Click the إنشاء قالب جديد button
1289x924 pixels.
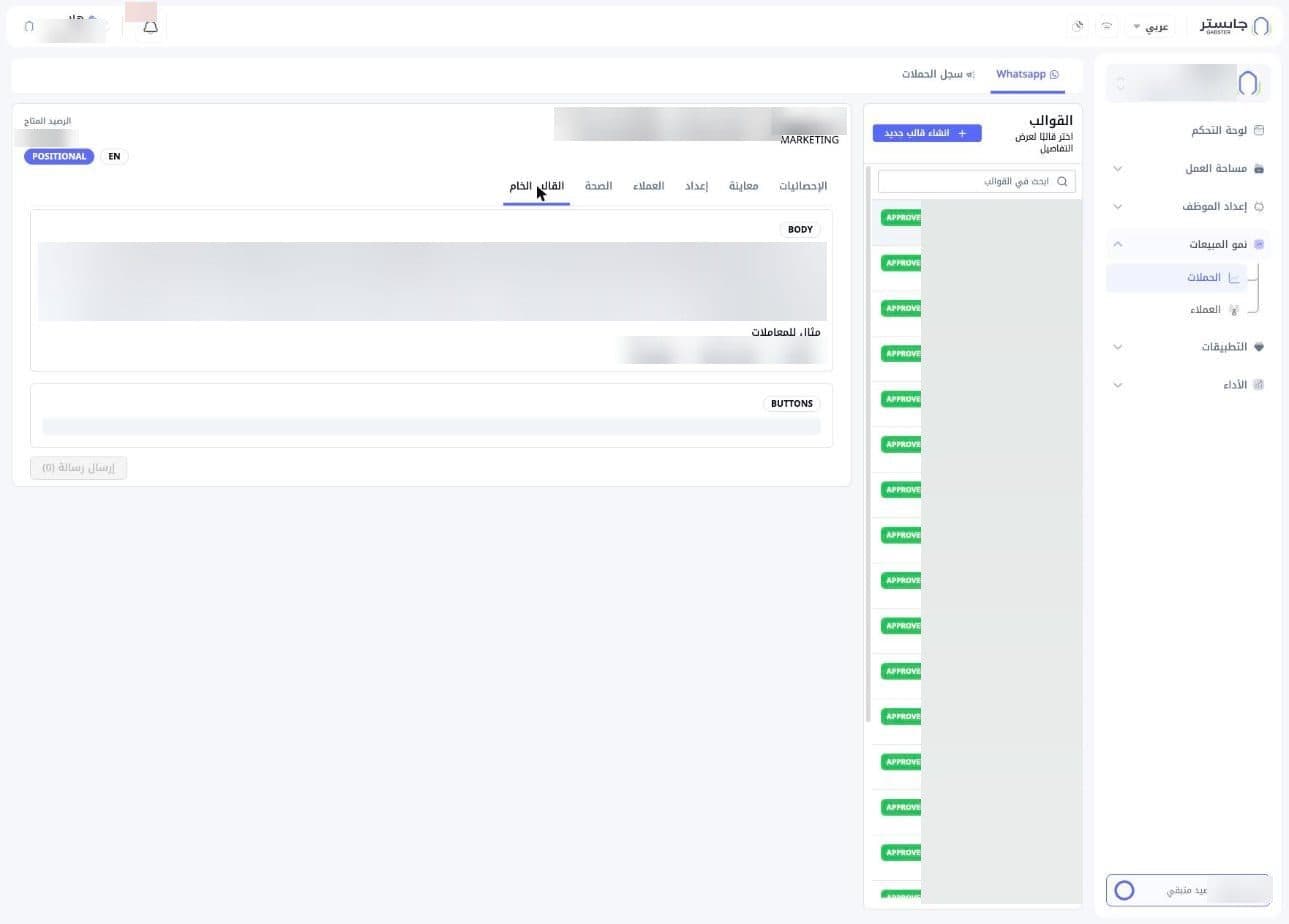(x=927, y=133)
